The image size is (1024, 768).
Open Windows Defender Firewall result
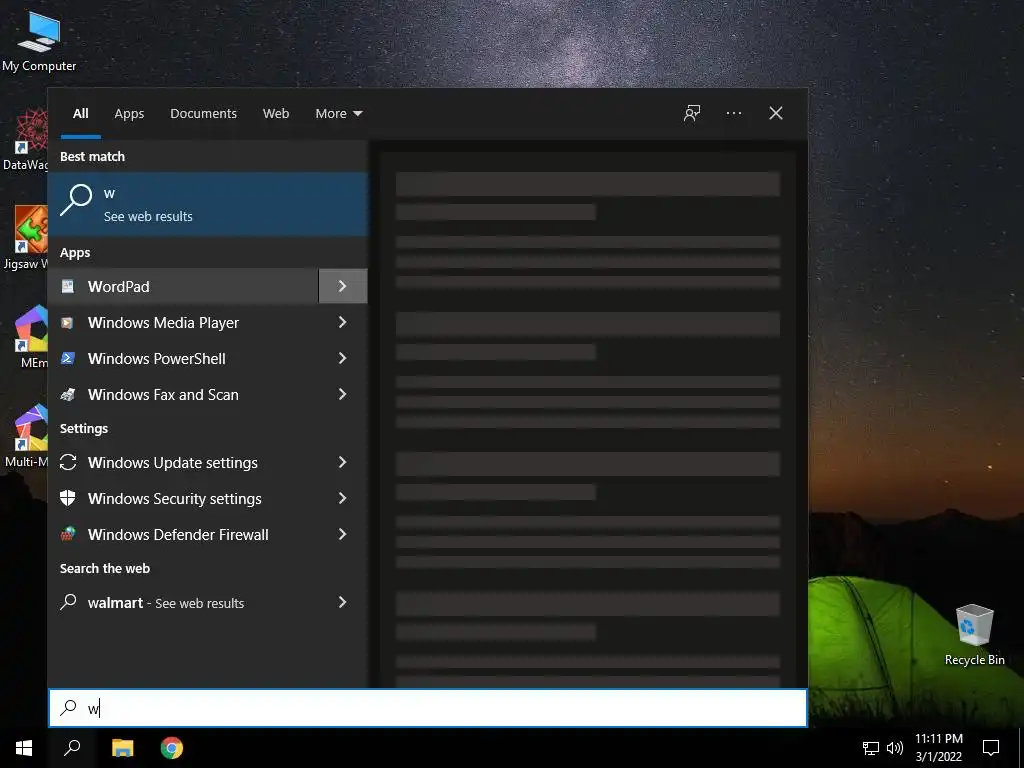tap(183, 534)
